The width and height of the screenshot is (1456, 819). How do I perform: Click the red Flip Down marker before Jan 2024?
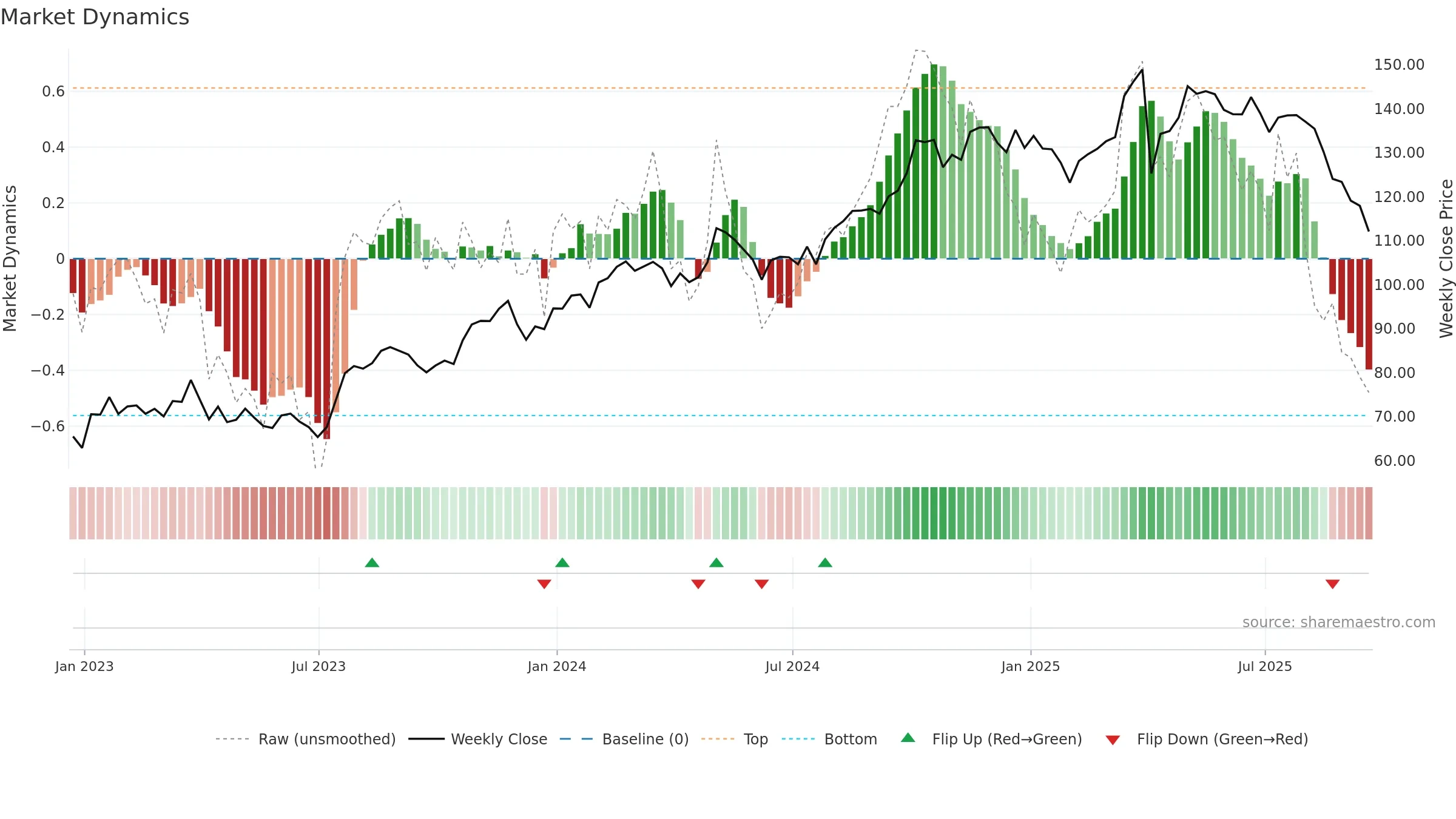click(x=544, y=584)
